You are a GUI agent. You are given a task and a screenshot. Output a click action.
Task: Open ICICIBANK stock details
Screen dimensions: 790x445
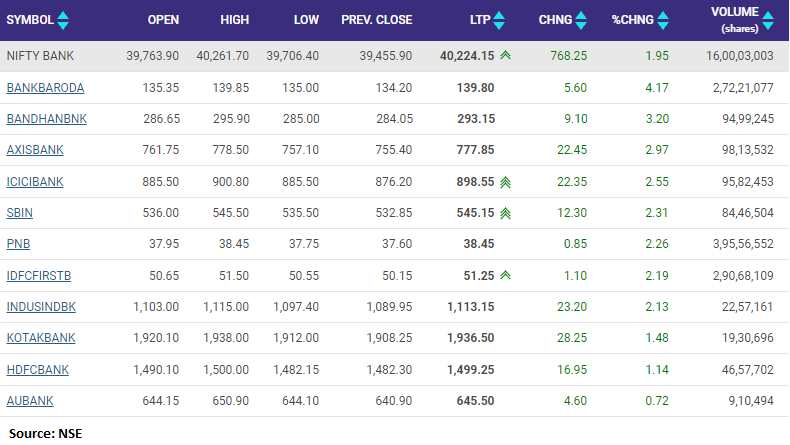tap(37, 182)
